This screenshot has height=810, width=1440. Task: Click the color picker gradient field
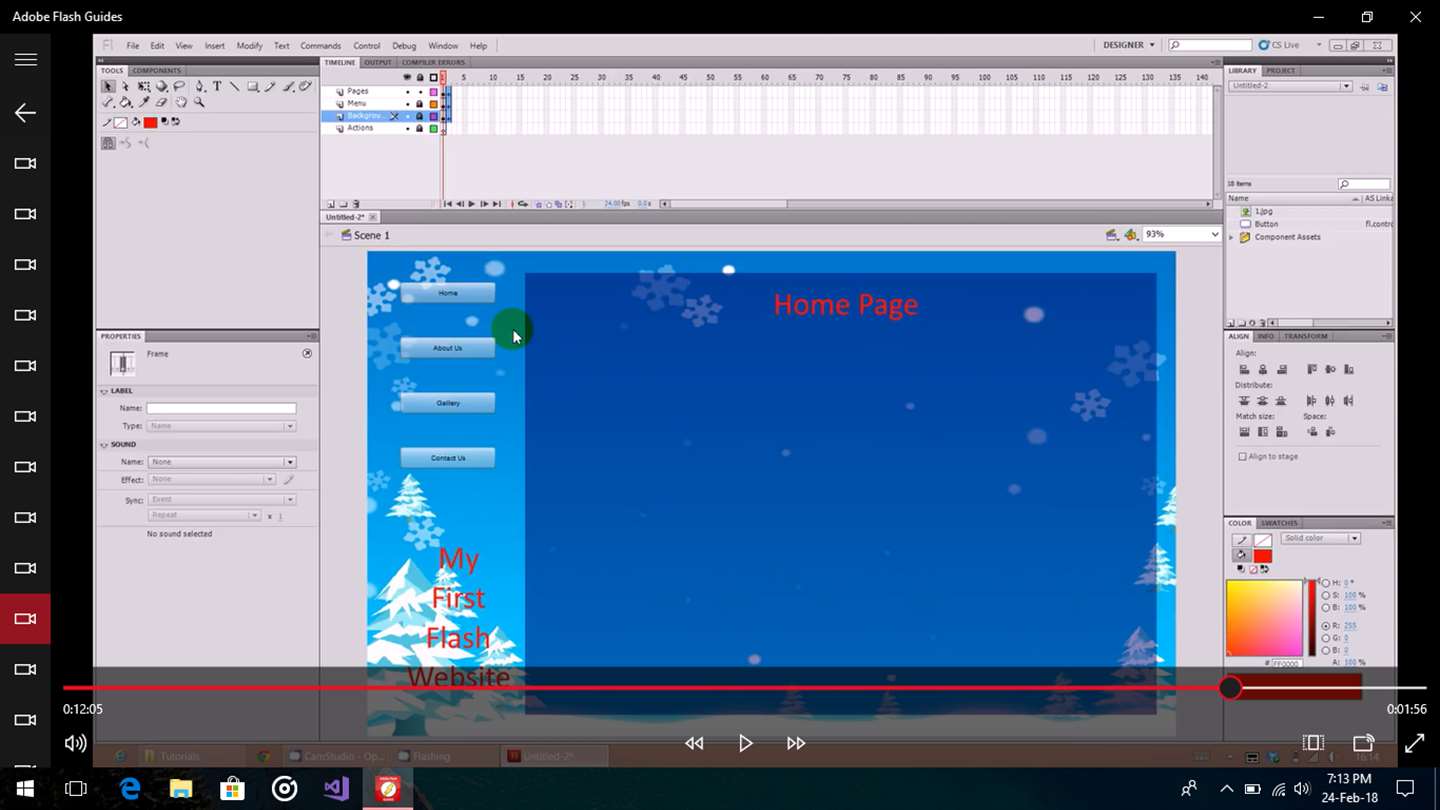pos(1264,617)
